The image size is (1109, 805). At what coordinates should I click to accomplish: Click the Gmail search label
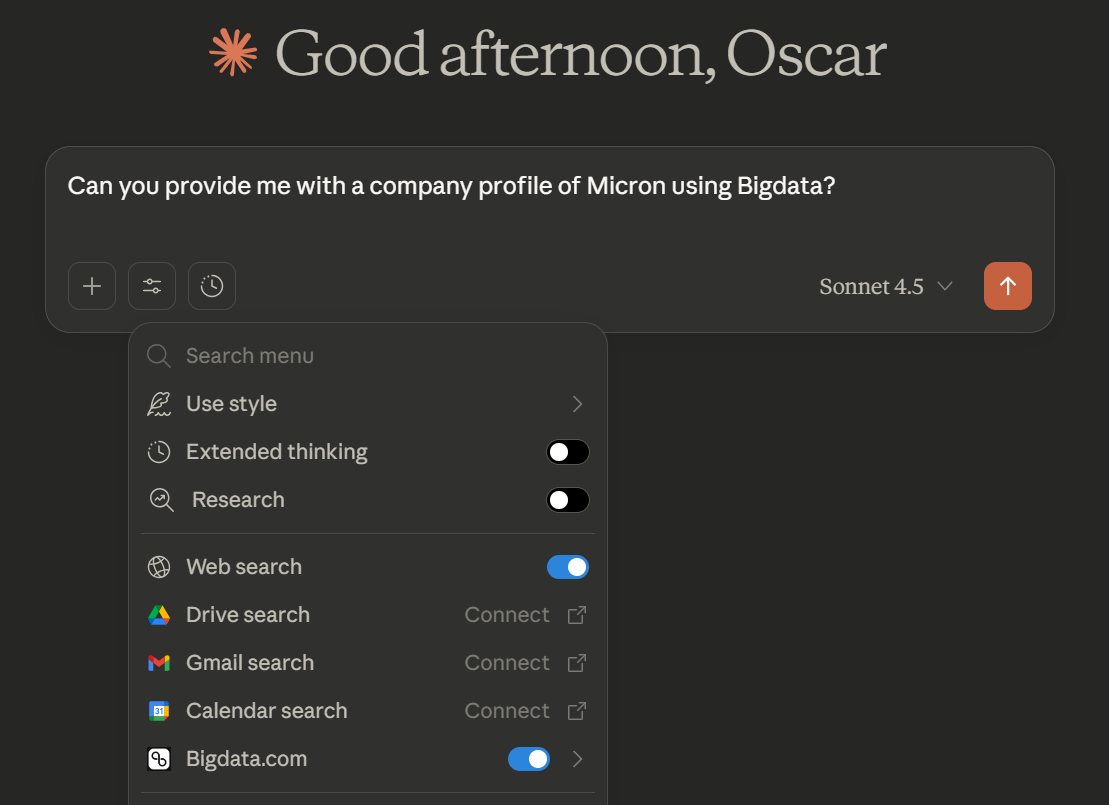[x=250, y=663]
